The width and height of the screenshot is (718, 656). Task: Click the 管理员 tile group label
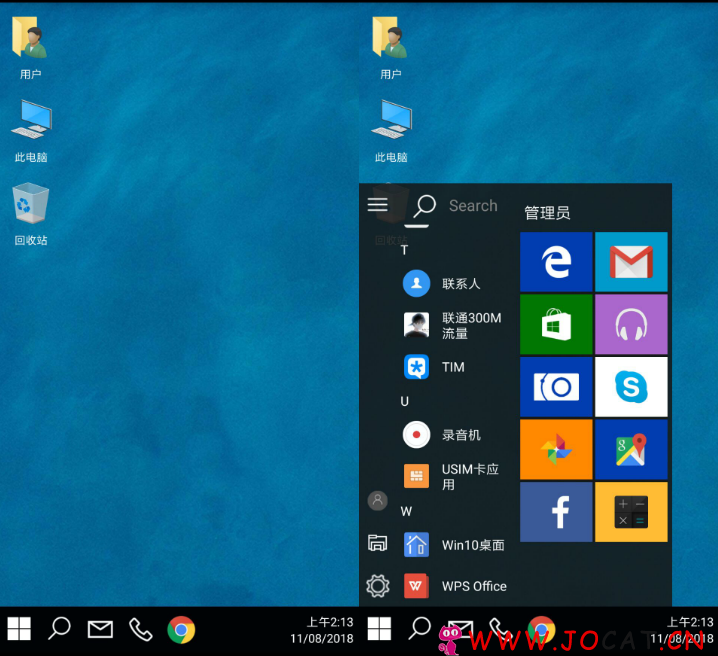click(547, 213)
